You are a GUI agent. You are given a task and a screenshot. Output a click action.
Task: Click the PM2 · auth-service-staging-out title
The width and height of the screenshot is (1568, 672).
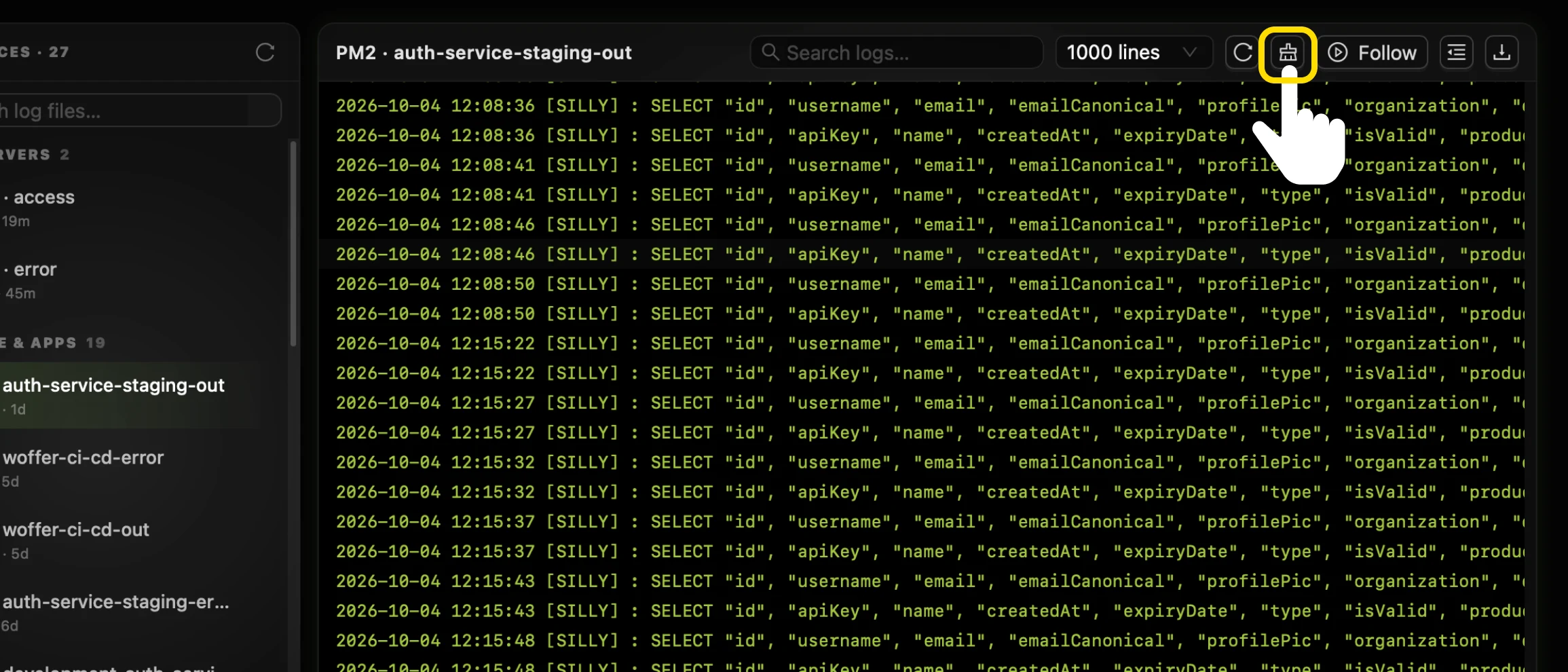click(x=483, y=53)
